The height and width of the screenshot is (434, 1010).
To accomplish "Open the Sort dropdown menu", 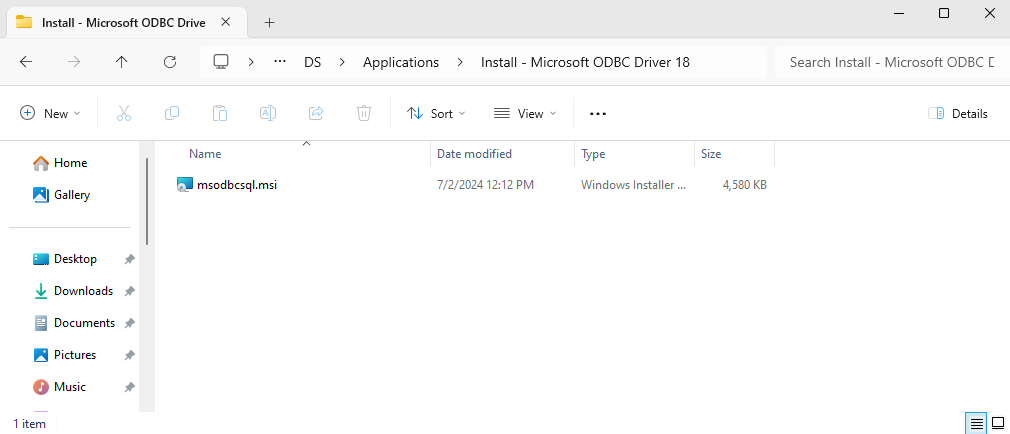I will (436, 113).
